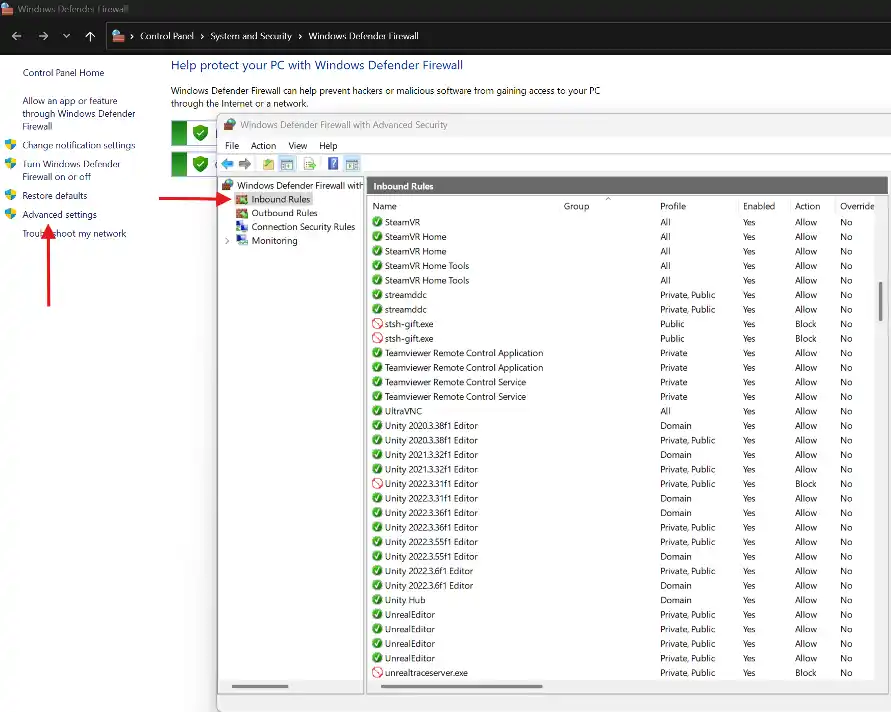Open breadcrumb chevron before Control Panel
The height and width of the screenshot is (712, 891).
[132, 36]
